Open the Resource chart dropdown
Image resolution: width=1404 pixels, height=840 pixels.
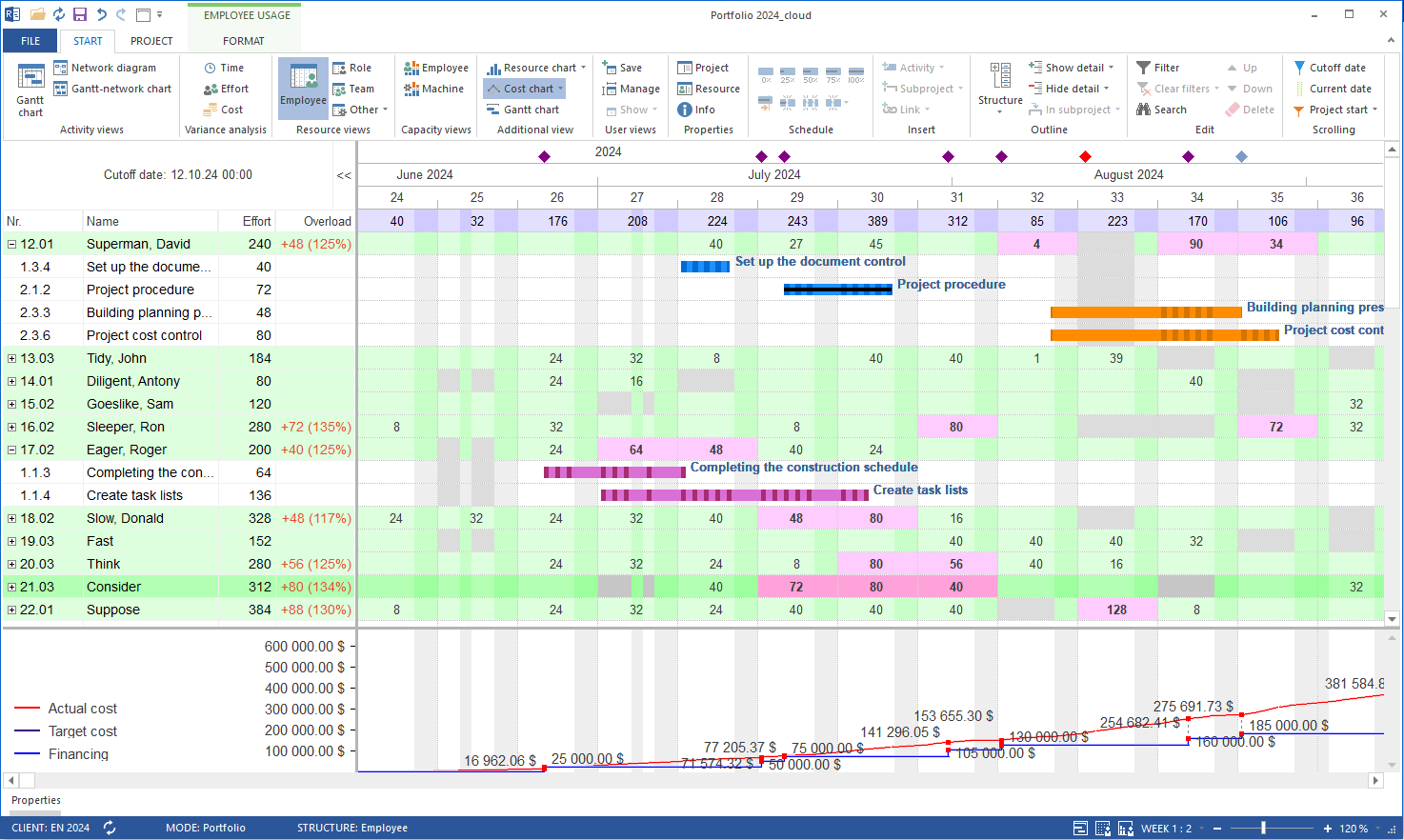(583, 68)
